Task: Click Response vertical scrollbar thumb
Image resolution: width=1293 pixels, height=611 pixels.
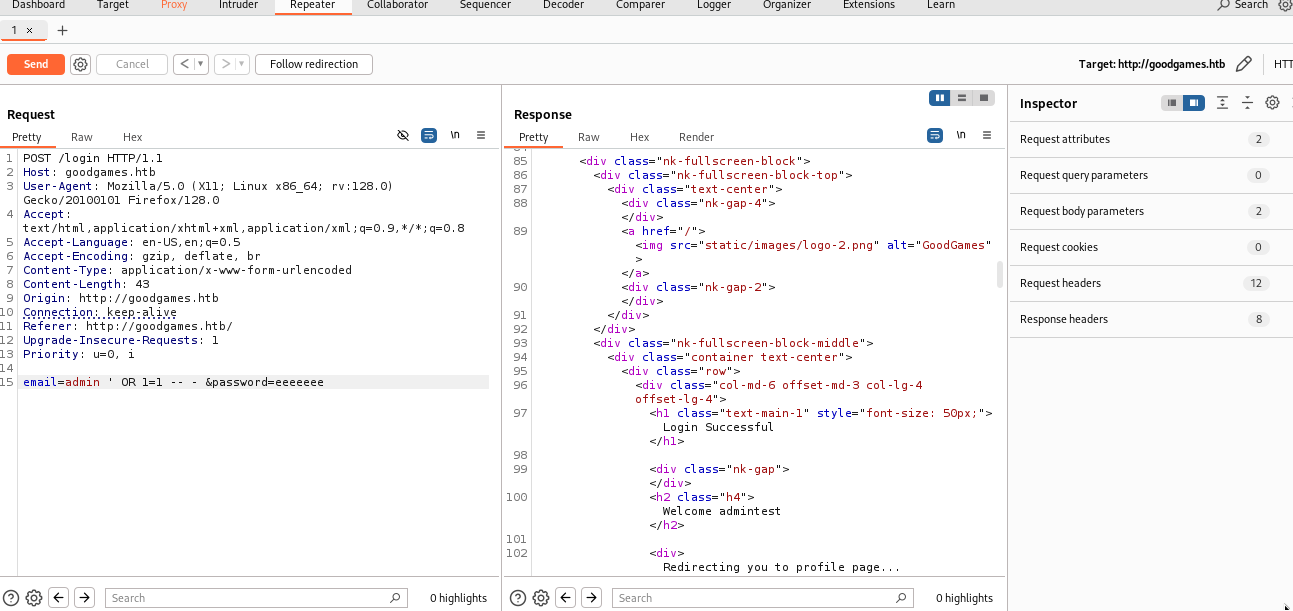Action: tap(1000, 274)
